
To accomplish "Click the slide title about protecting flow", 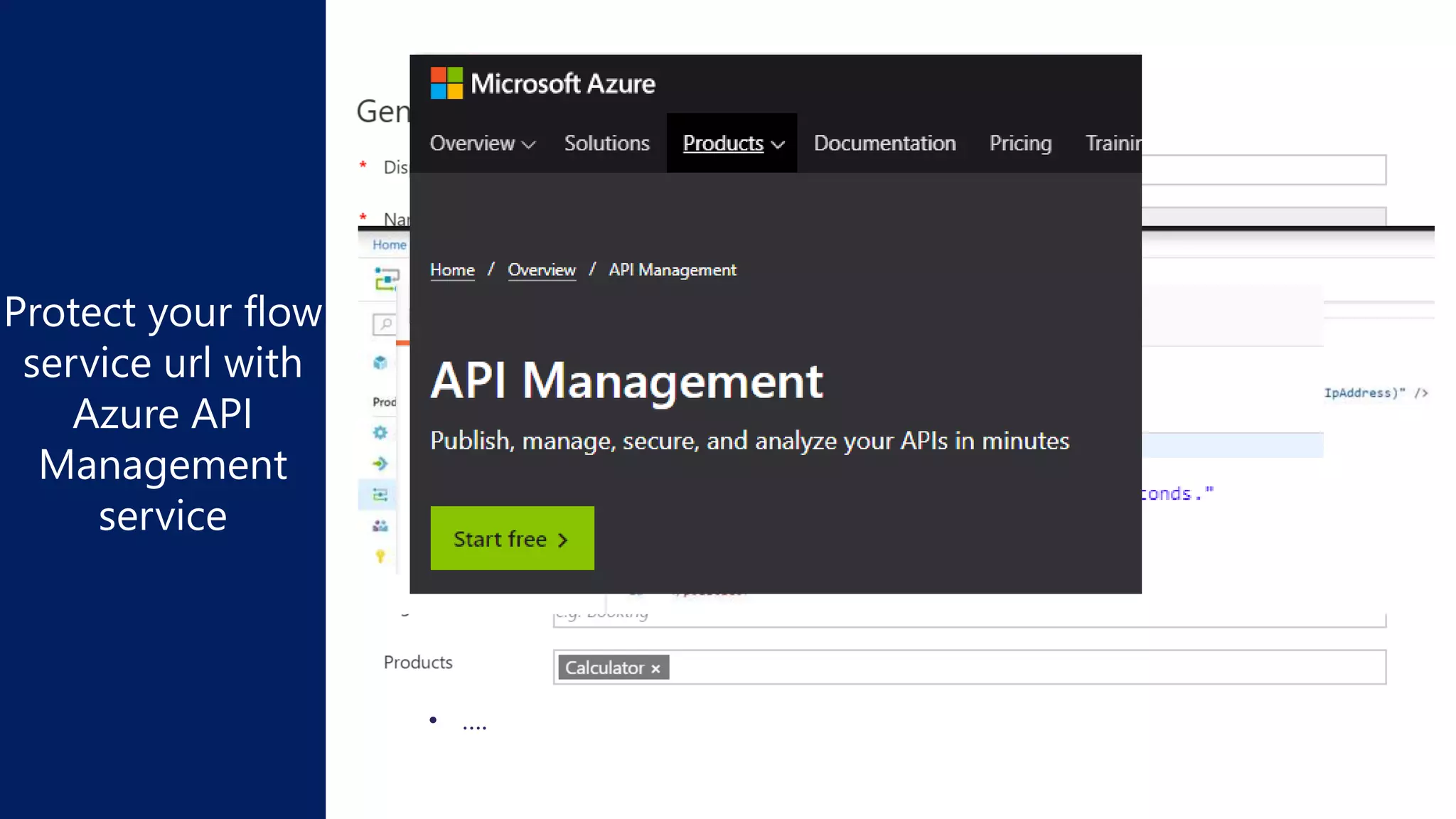I will [x=163, y=414].
